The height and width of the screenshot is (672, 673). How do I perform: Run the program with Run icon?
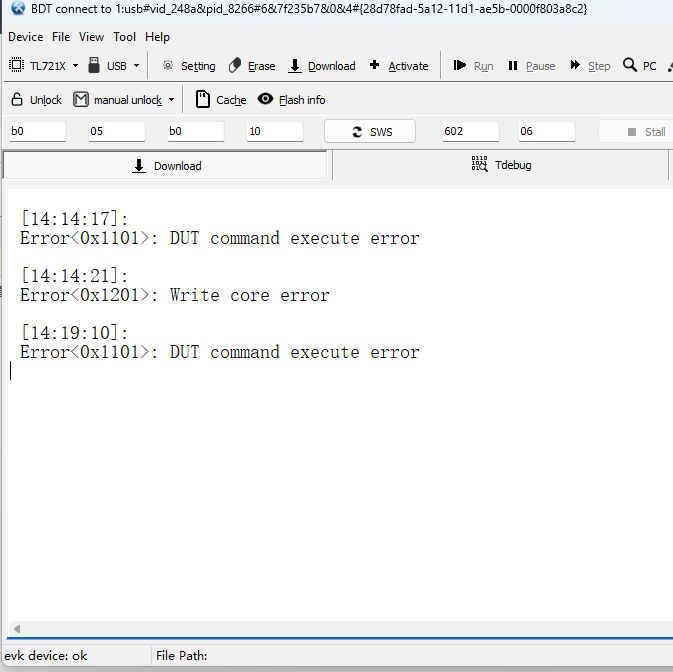pyautogui.click(x=460, y=66)
